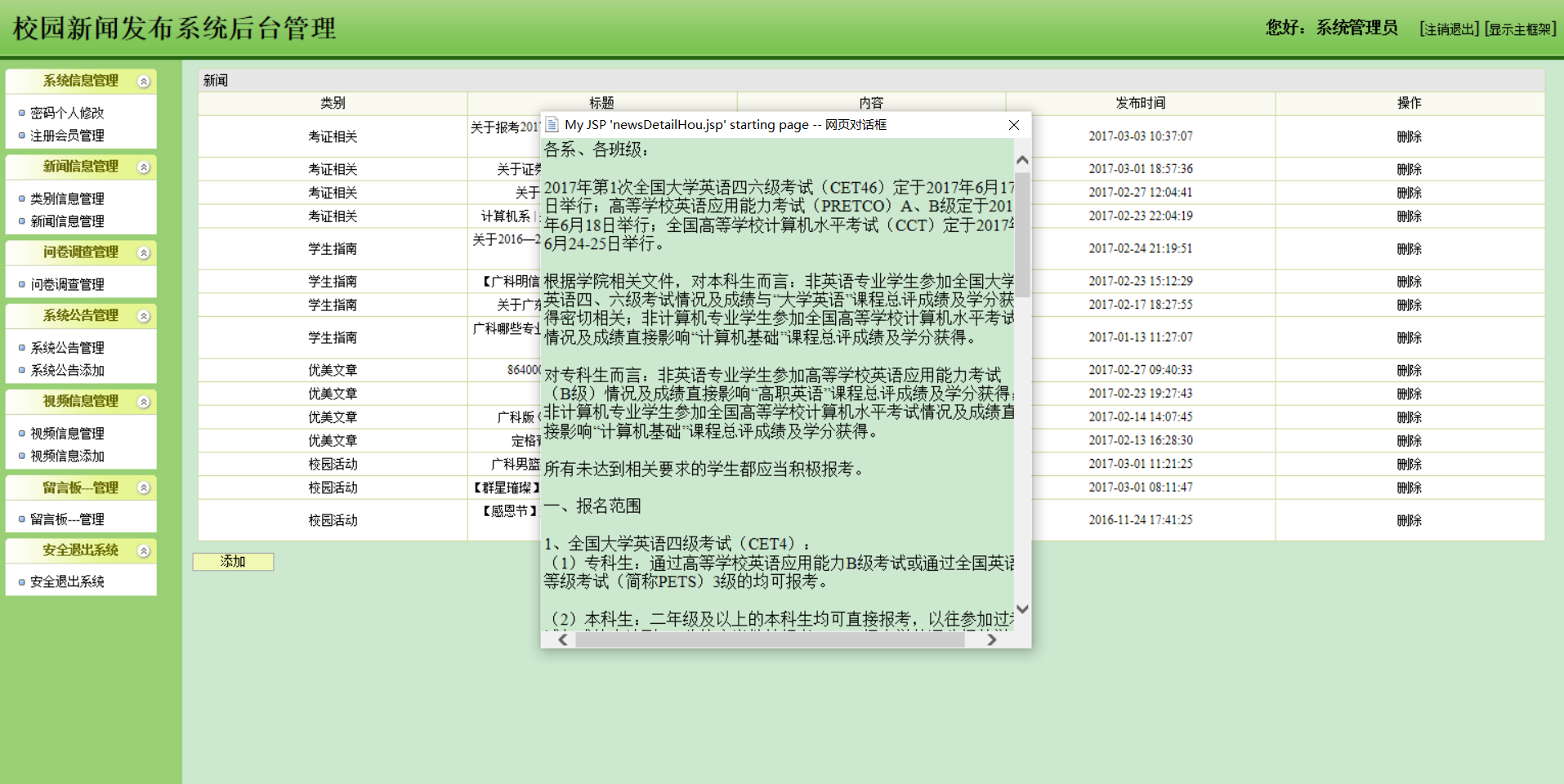Click the 视频信息管理 section header
This screenshot has height=784, width=1564.
[x=81, y=401]
